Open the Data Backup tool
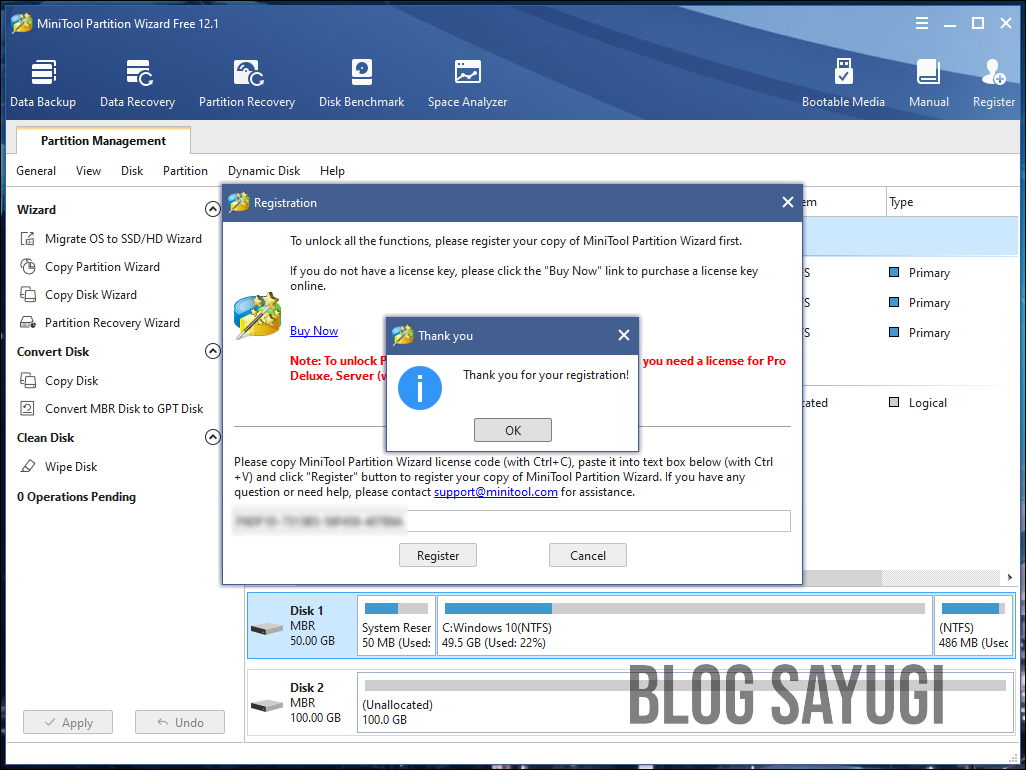The height and width of the screenshot is (770, 1026). pos(43,80)
